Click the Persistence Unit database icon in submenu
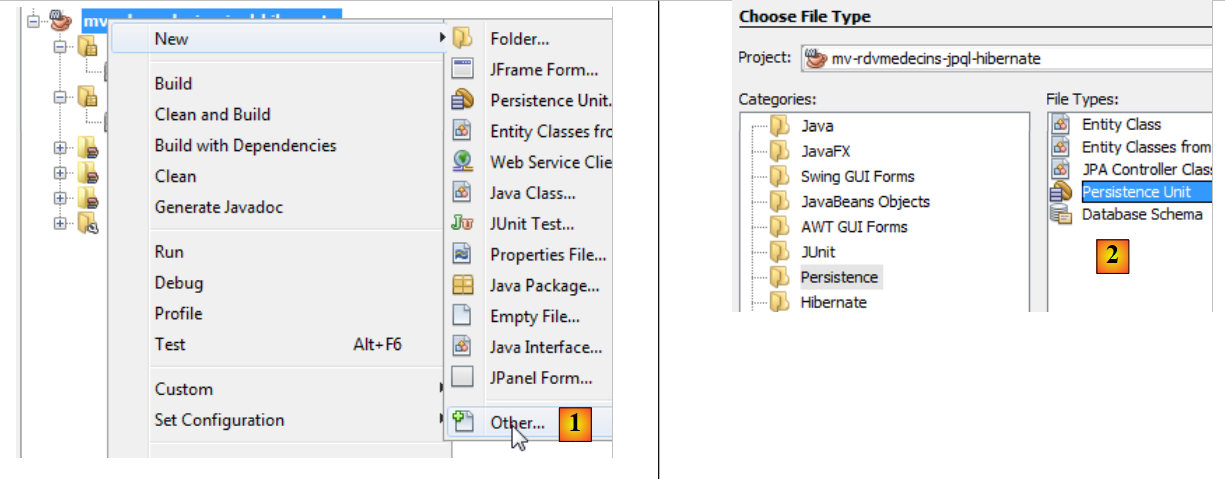Screen dimensions: 1225x479 [x=462, y=100]
